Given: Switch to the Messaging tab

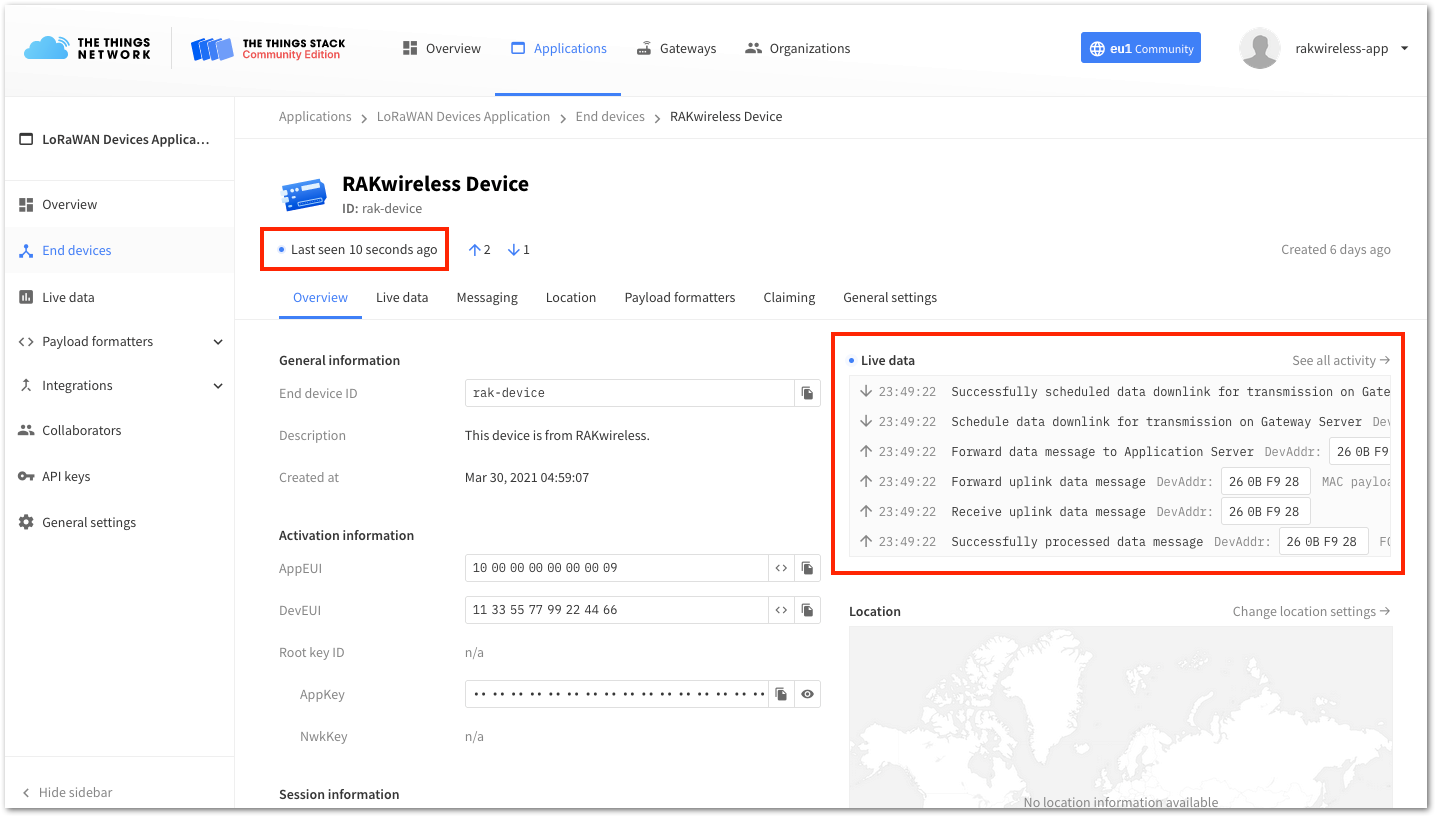Looking at the screenshot, I should pos(487,298).
